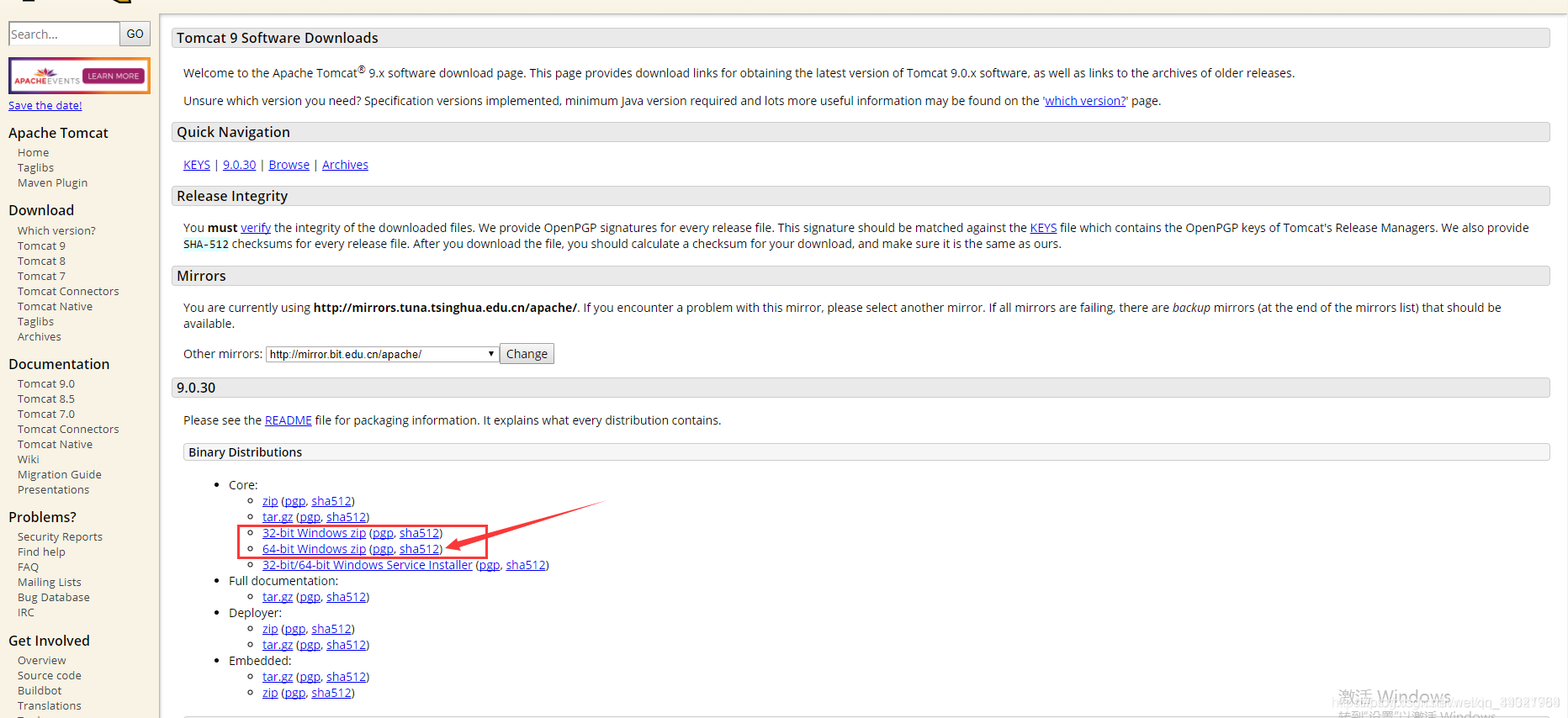Image resolution: width=1568 pixels, height=718 pixels.
Task: Open Tomcat 9.0 documentation link
Action: point(46,383)
